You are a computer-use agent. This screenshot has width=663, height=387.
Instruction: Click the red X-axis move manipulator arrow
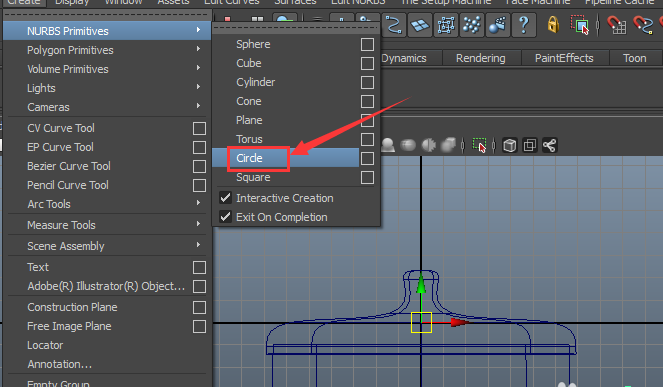coord(460,322)
